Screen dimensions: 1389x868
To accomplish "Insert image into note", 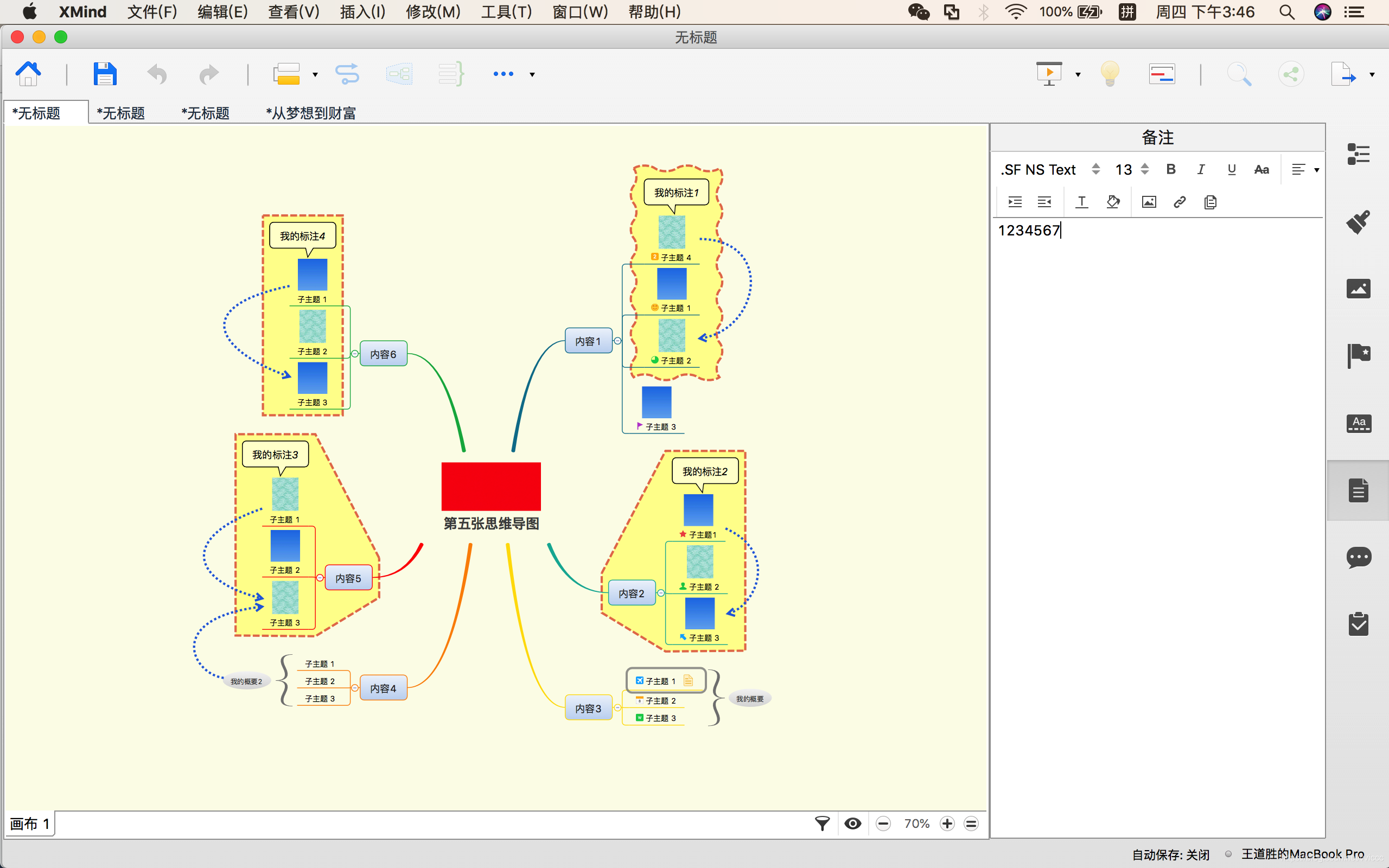I will click(1149, 202).
